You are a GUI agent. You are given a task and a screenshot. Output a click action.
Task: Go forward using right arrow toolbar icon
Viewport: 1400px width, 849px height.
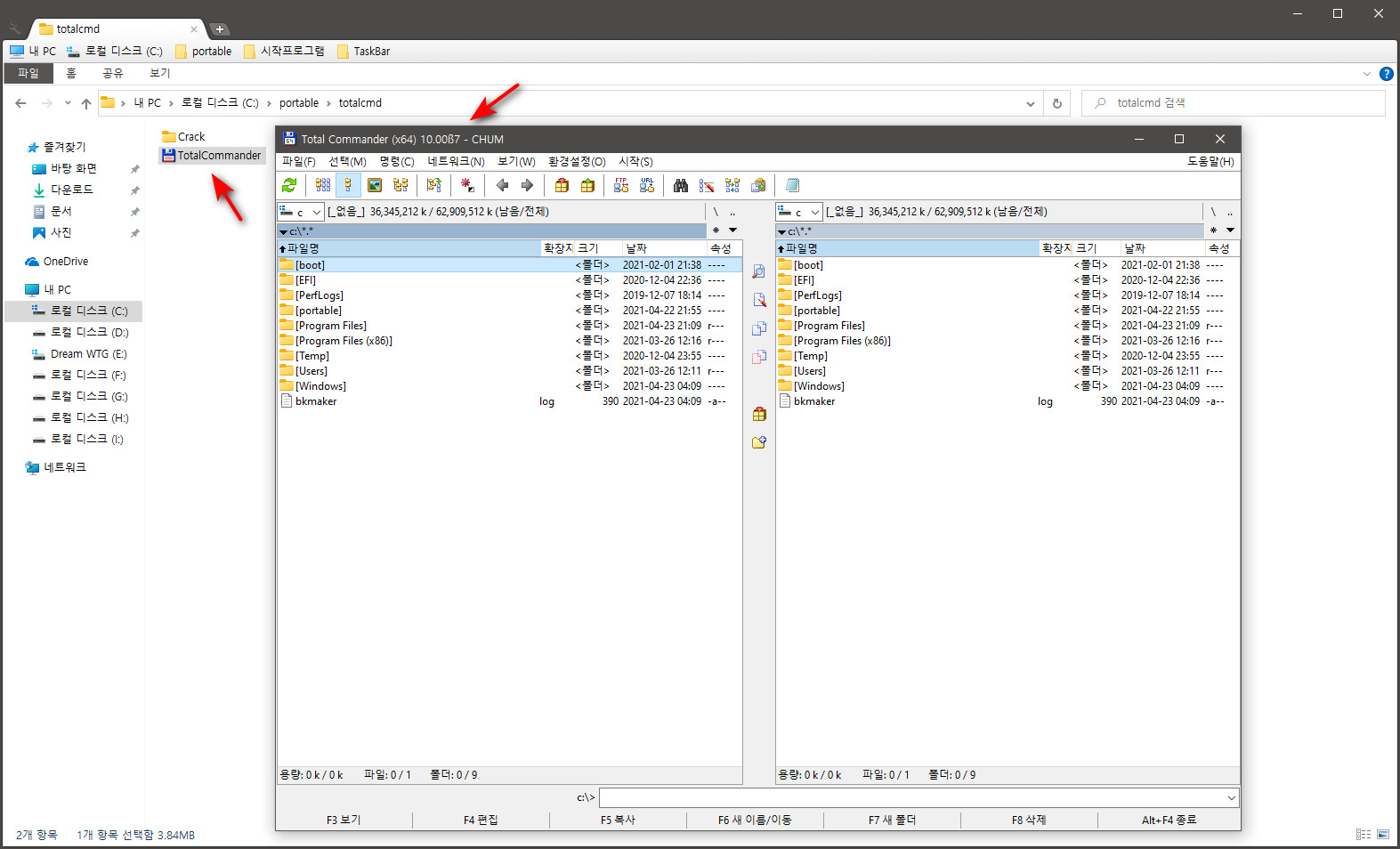tap(527, 185)
